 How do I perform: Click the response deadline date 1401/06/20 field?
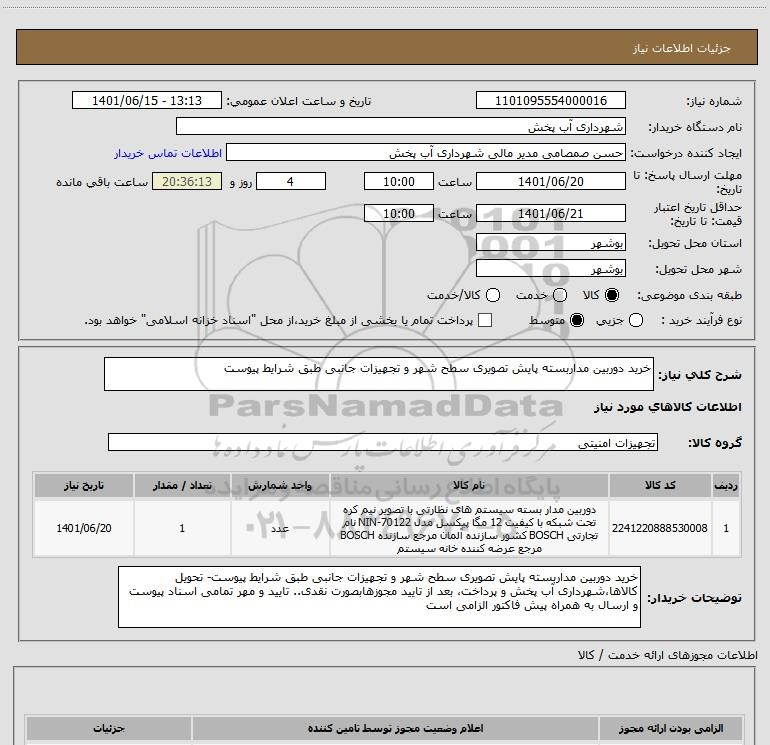[550, 181]
